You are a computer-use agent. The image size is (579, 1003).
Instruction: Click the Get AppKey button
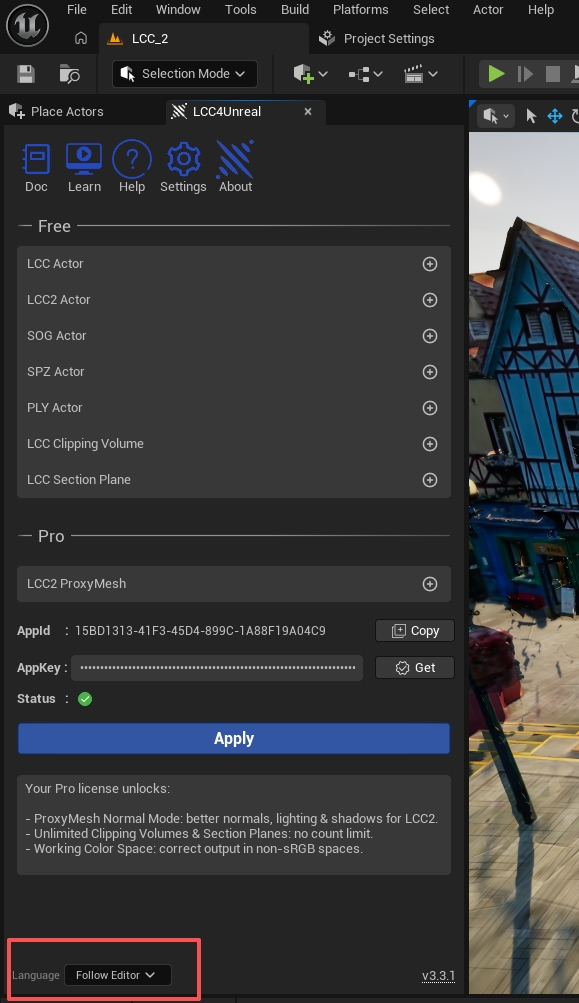(415, 668)
